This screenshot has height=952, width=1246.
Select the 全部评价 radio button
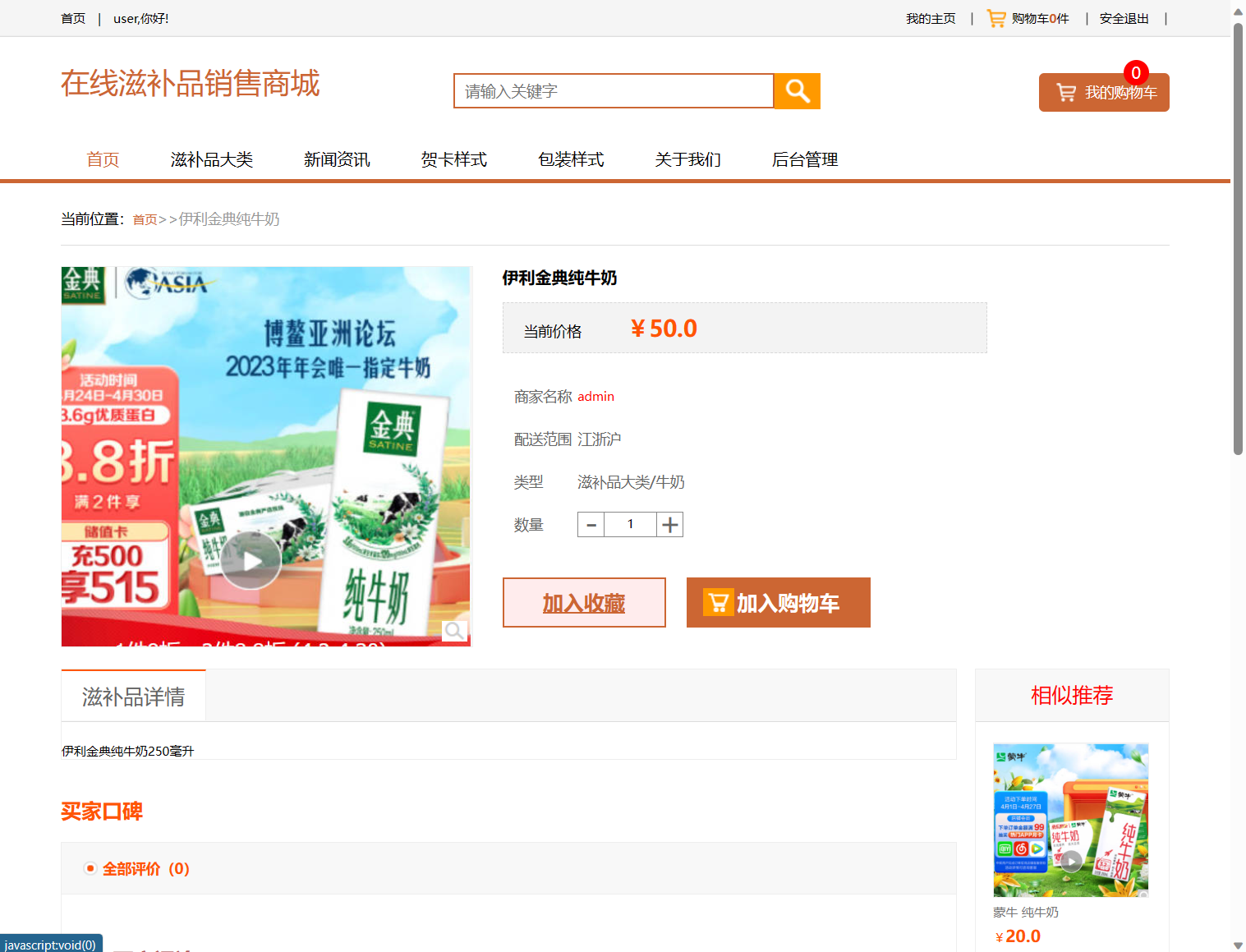(x=90, y=868)
